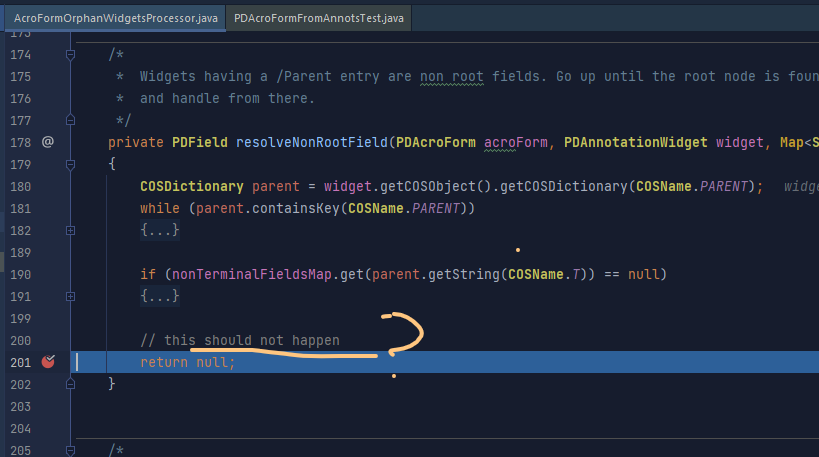Click PDAnnotationWidget parameter type

click(x=636, y=142)
